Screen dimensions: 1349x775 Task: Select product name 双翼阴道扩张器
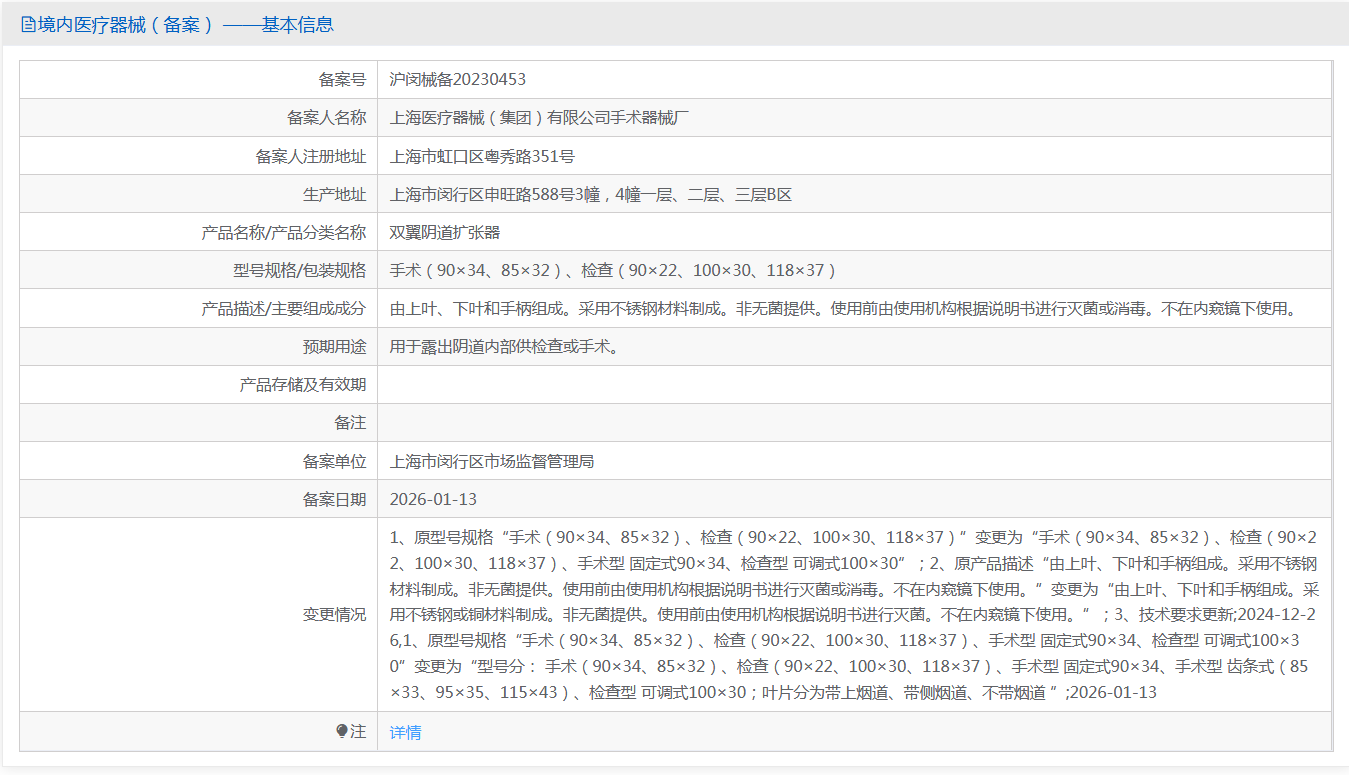pos(445,232)
